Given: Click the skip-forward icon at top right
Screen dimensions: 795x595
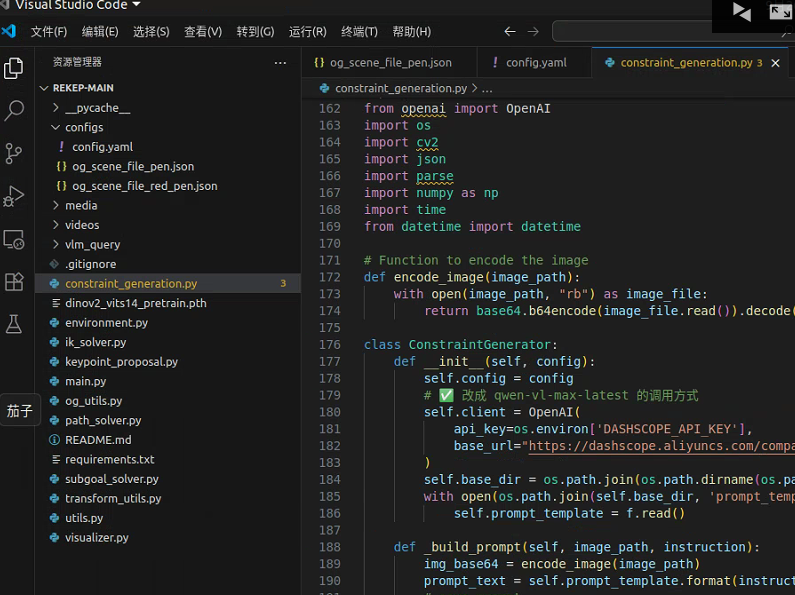Looking at the screenshot, I should pyautogui.click(x=742, y=12).
